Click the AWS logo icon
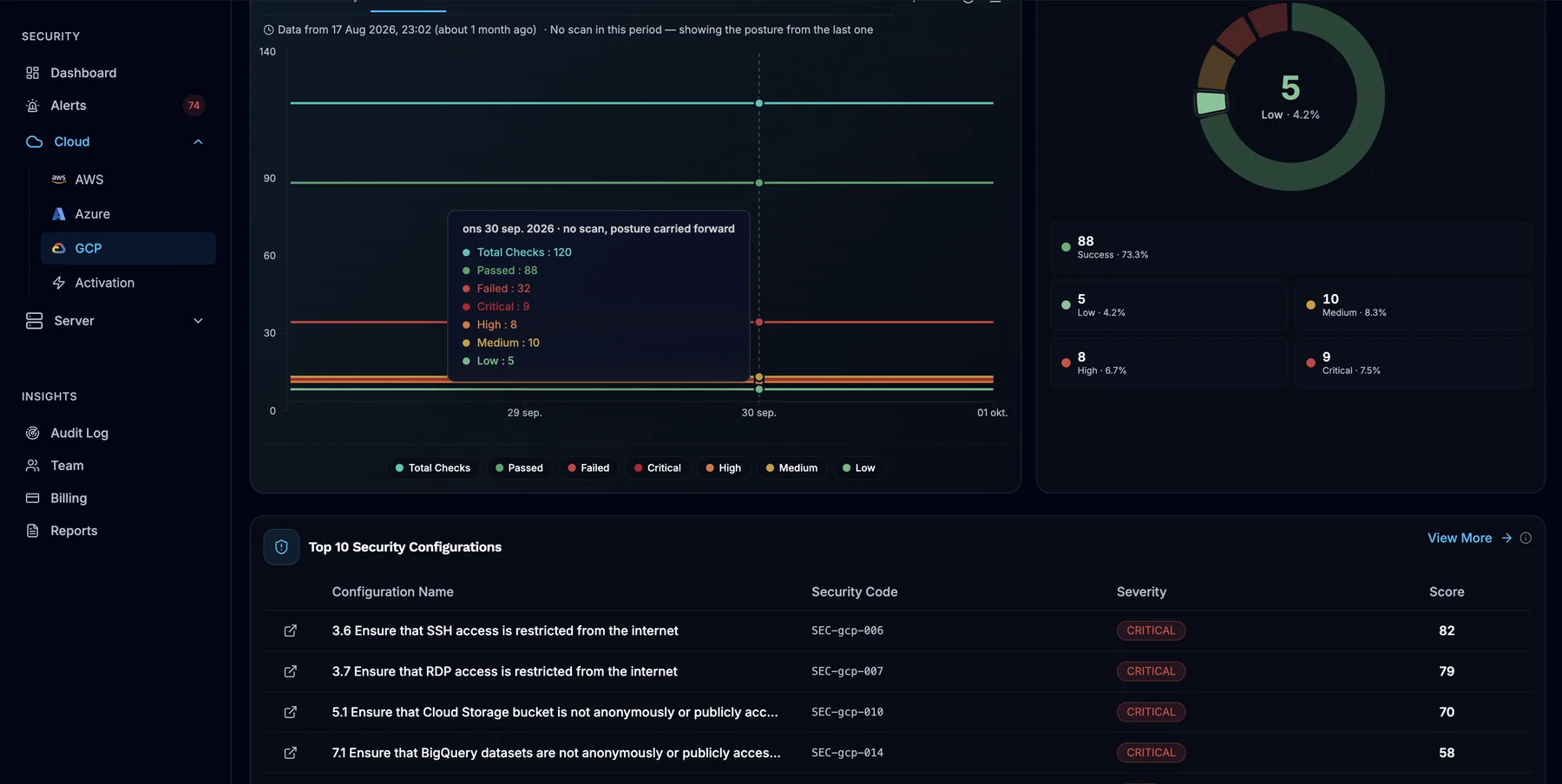 pyautogui.click(x=59, y=179)
